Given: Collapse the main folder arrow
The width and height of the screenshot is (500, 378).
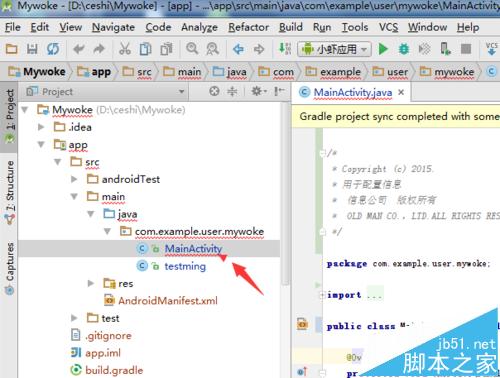Looking at the screenshot, I should pyautogui.click(x=74, y=196).
